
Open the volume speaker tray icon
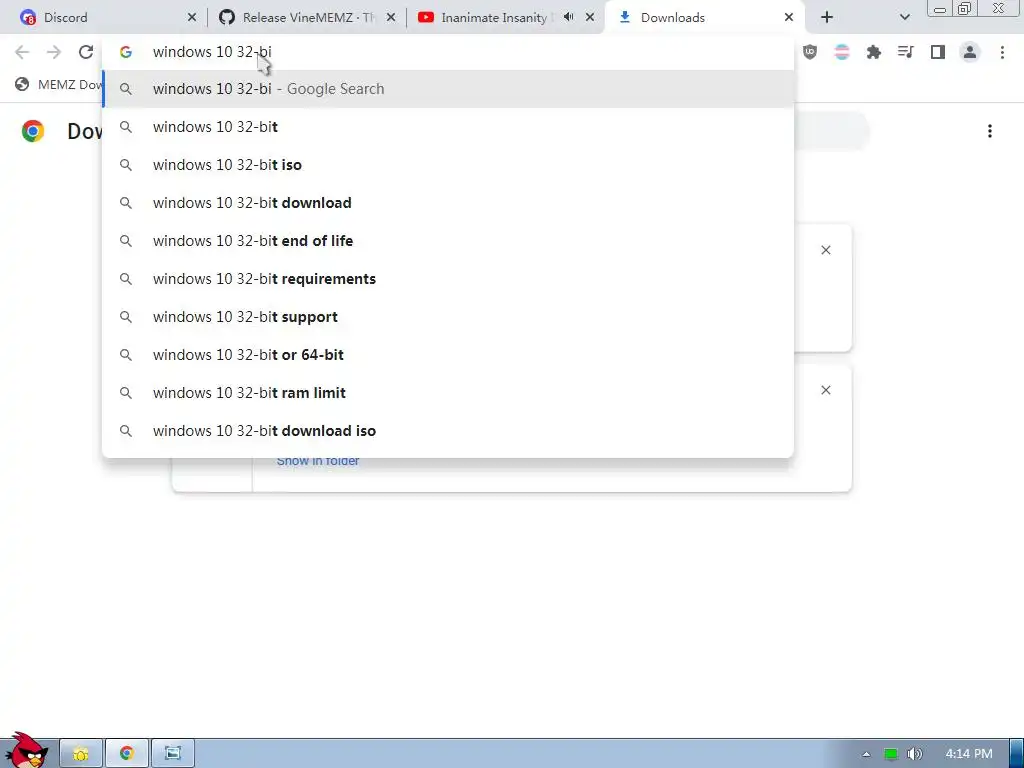click(x=915, y=754)
